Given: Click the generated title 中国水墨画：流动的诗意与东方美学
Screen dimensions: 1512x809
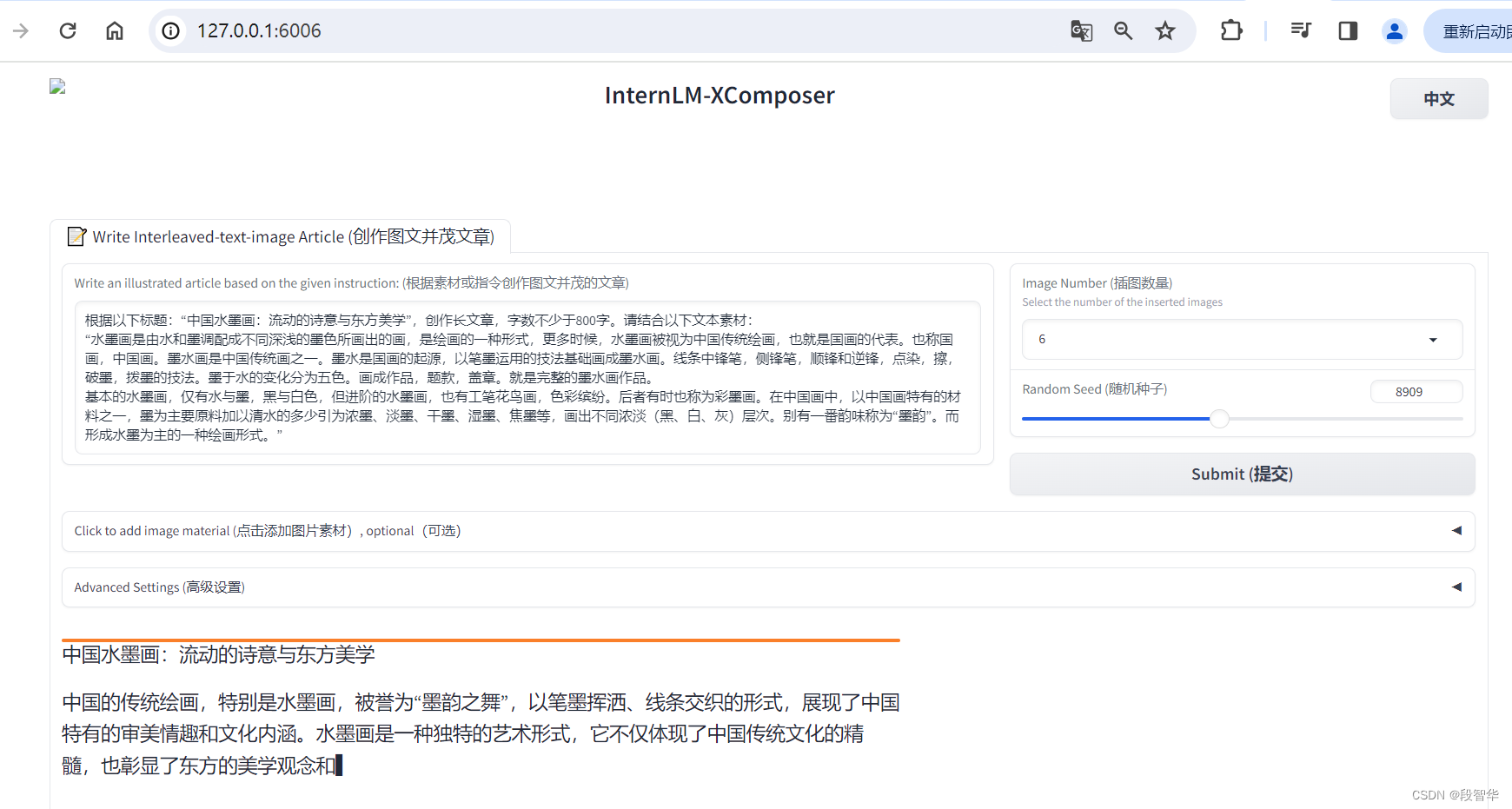Looking at the screenshot, I should click(x=218, y=655).
